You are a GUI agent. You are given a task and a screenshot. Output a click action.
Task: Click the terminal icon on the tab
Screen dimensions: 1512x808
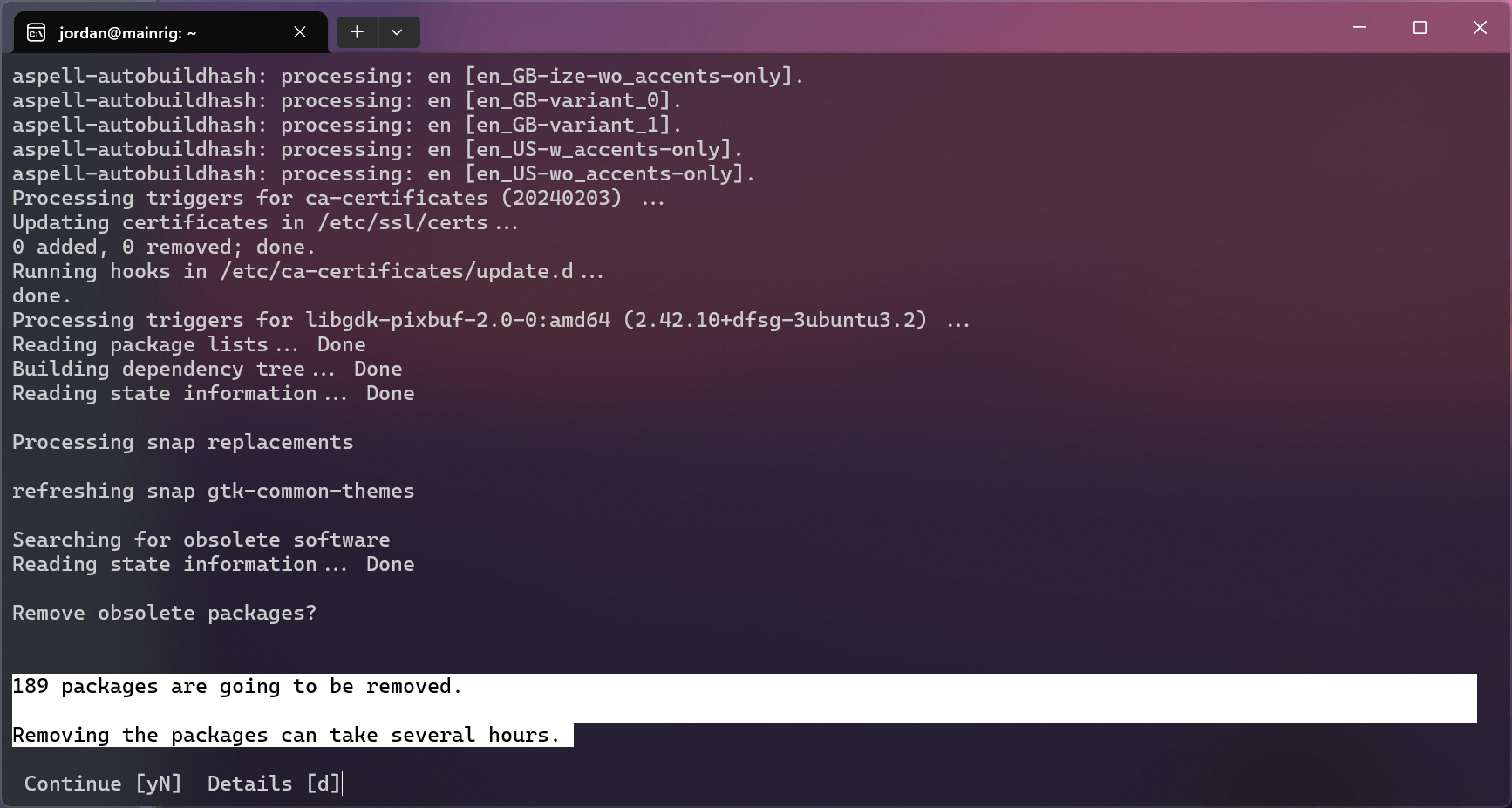36,33
